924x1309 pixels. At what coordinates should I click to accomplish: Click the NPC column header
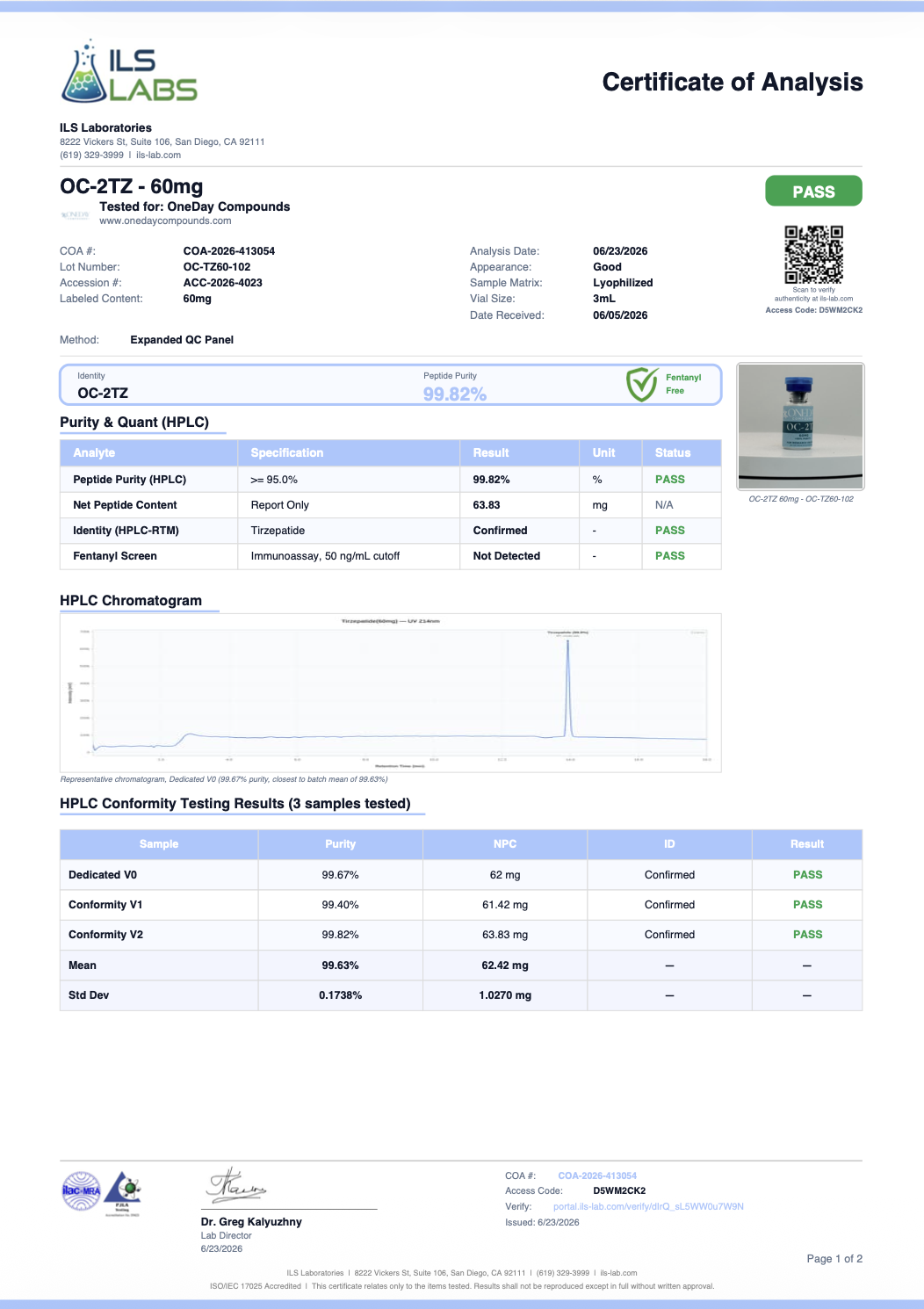point(505,844)
